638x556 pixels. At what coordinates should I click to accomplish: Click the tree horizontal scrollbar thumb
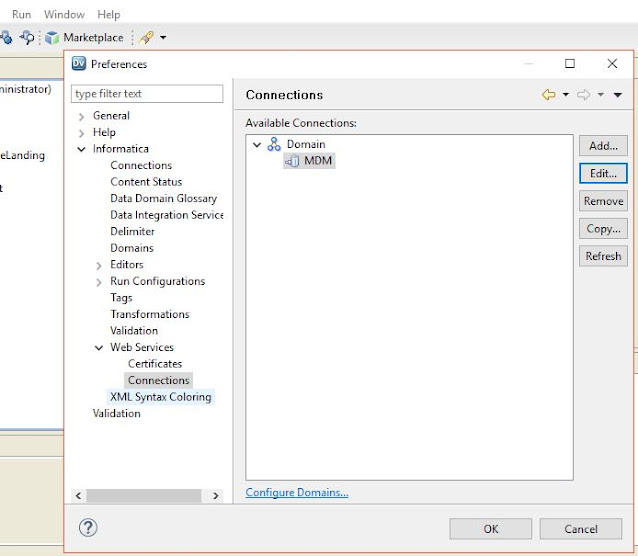[x=144, y=496]
